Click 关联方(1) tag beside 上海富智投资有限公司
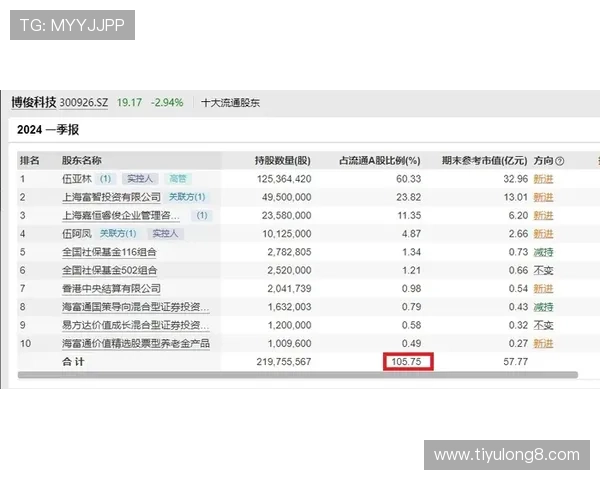The width and height of the screenshot is (600, 480). pos(187,197)
